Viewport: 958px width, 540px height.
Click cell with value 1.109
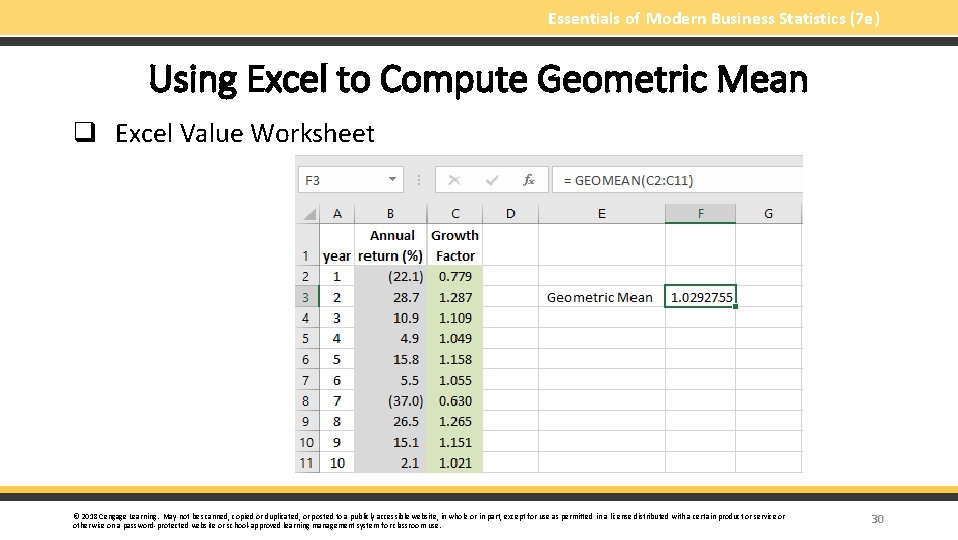[455, 318]
